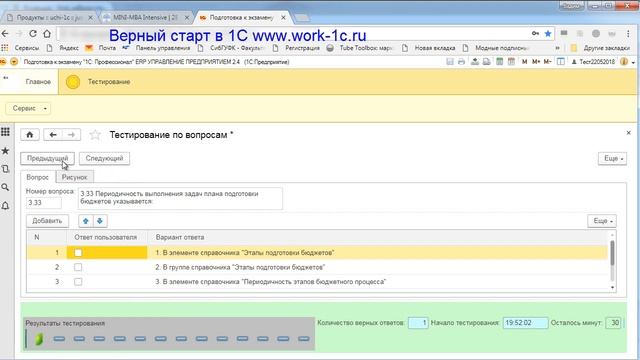Tick the checkbox for answer 3
The width and height of the screenshot is (640, 360).
tap(78, 282)
